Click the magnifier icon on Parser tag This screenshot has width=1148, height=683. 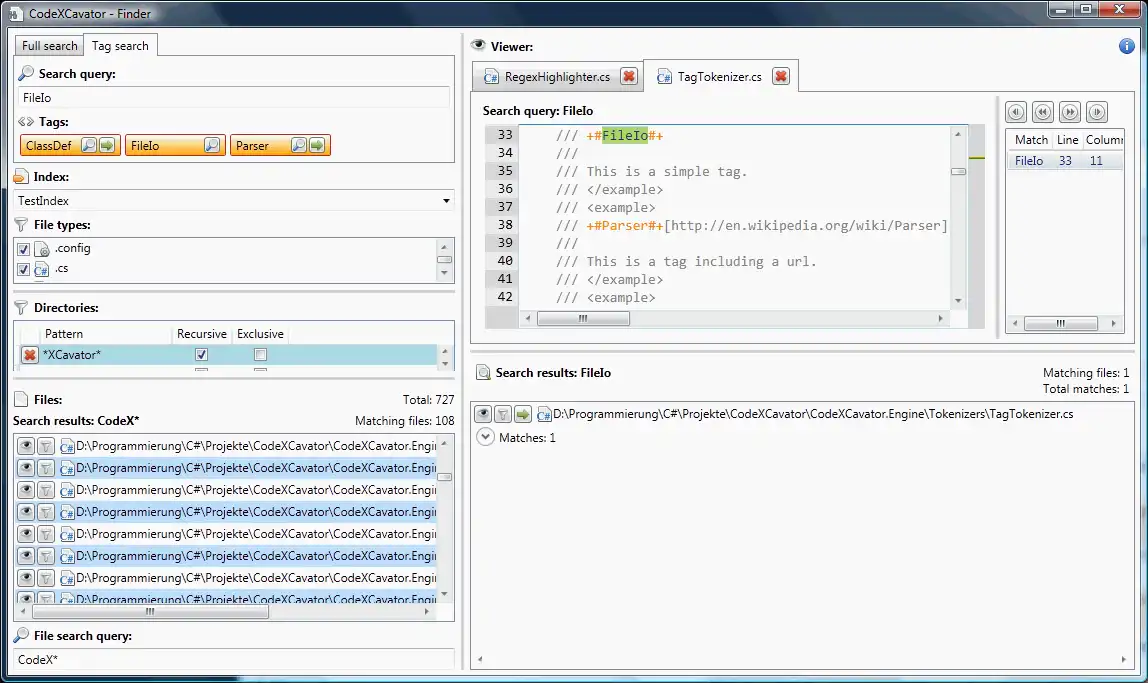tap(298, 146)
